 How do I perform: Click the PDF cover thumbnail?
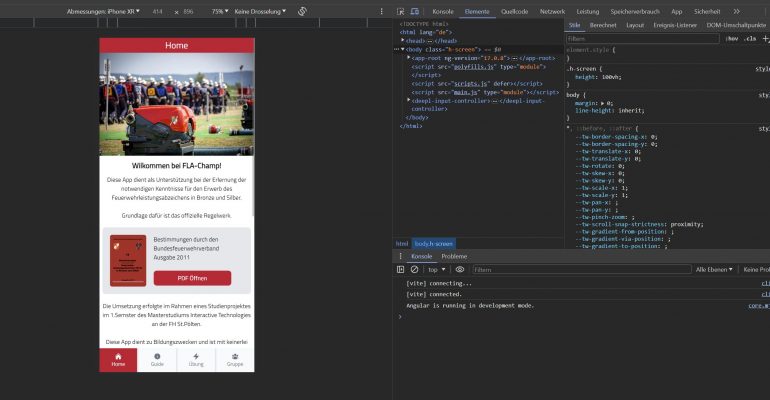click(128, 260)
